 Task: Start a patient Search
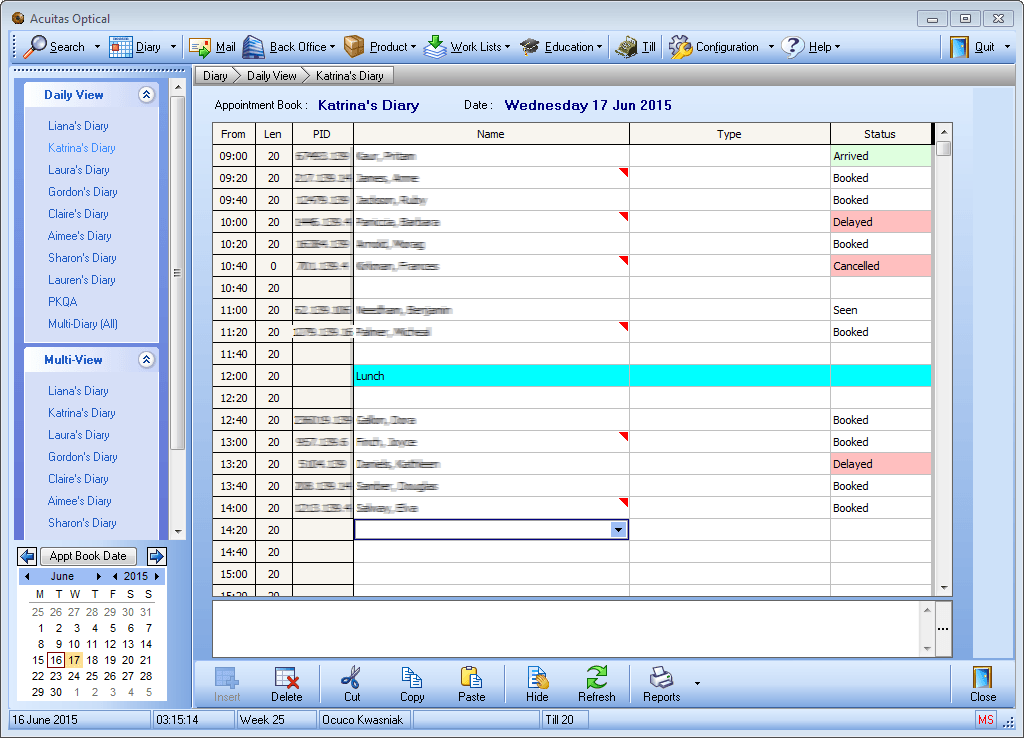click(60, 46)
